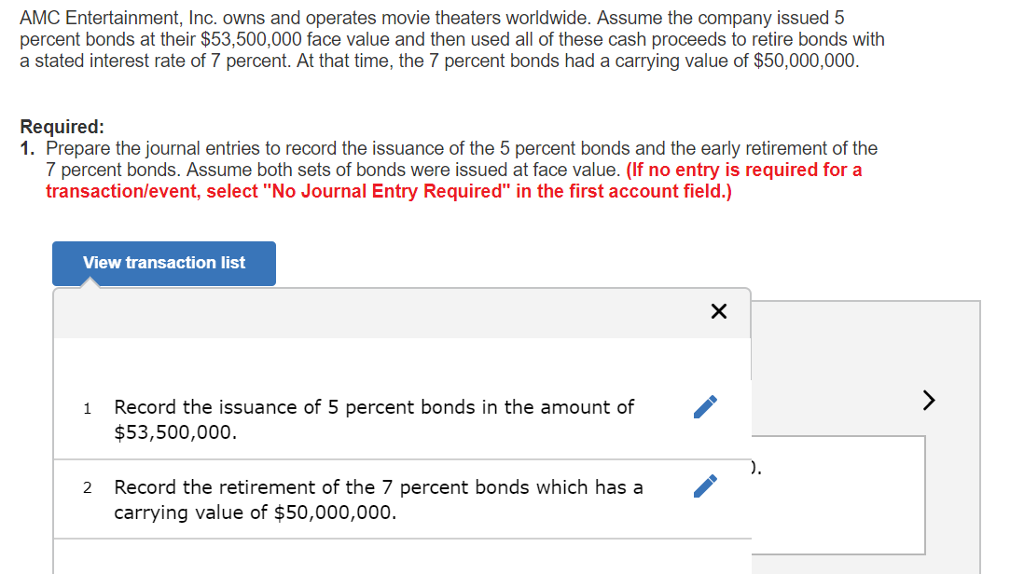Click the Required heading
Viewport: 1024px width, 574px height.
(x=62, y=126)
